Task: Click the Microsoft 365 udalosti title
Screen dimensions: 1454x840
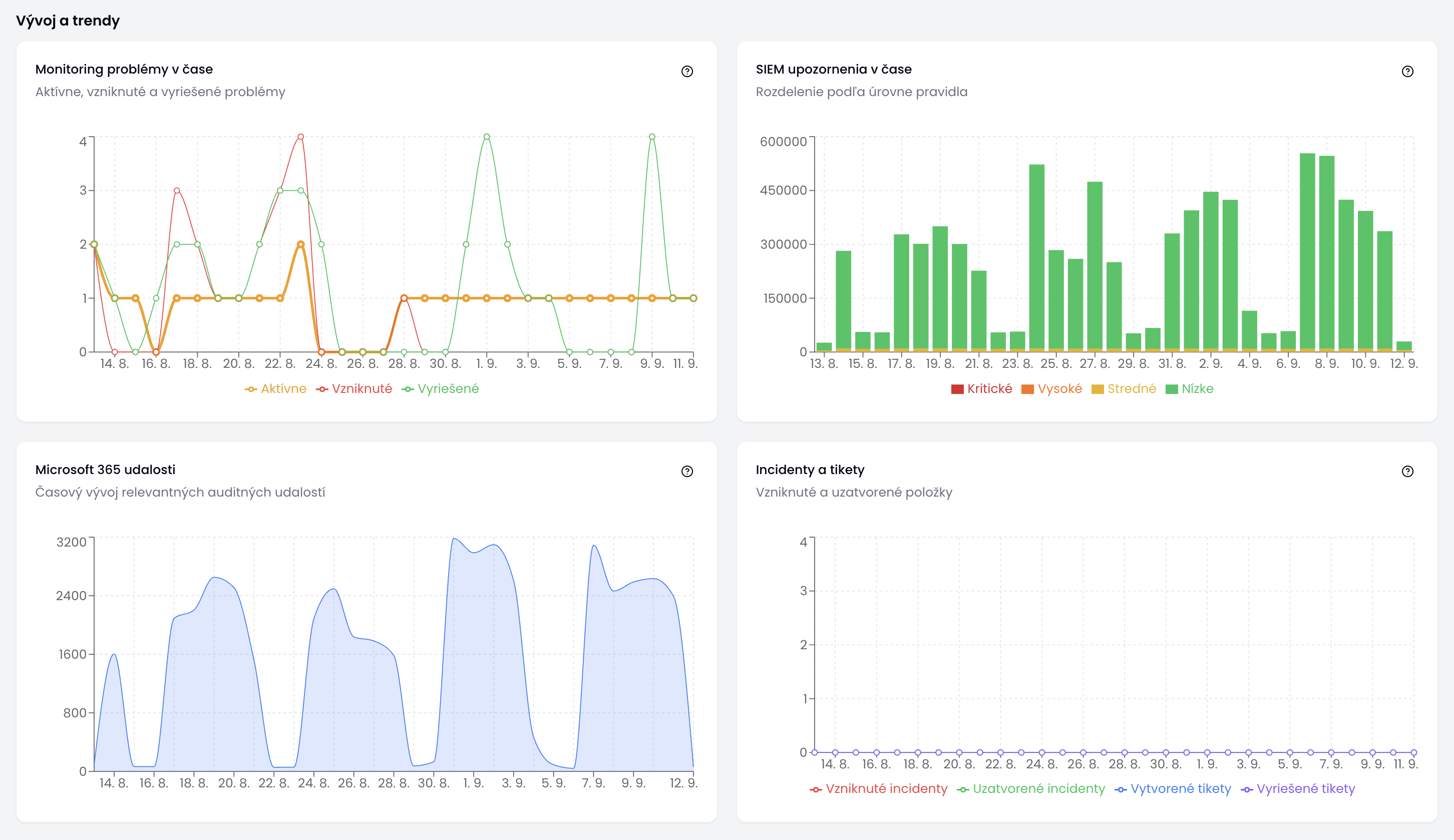Action: tap(105, 470)
